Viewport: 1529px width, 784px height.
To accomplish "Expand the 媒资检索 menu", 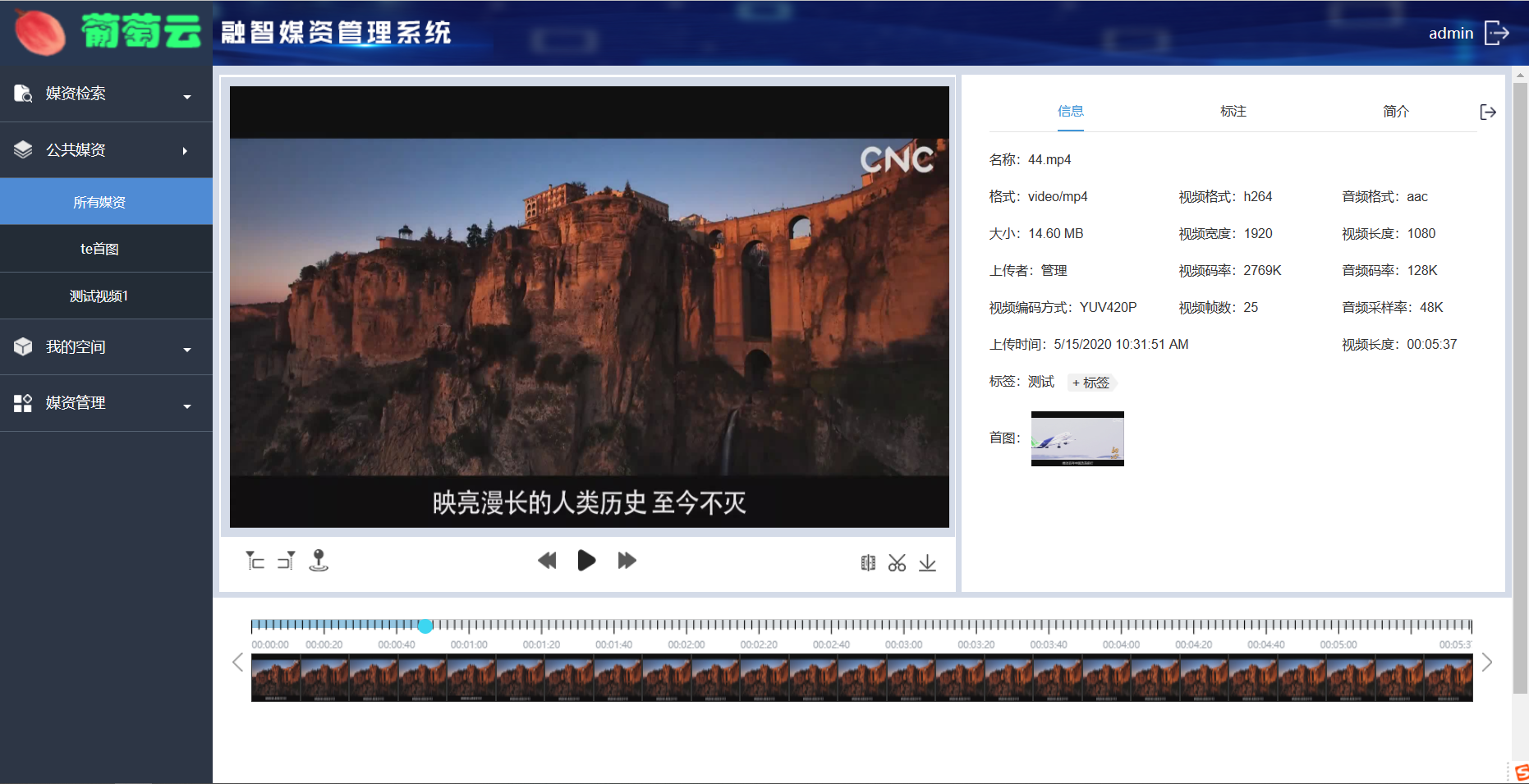I will [106, 94].
